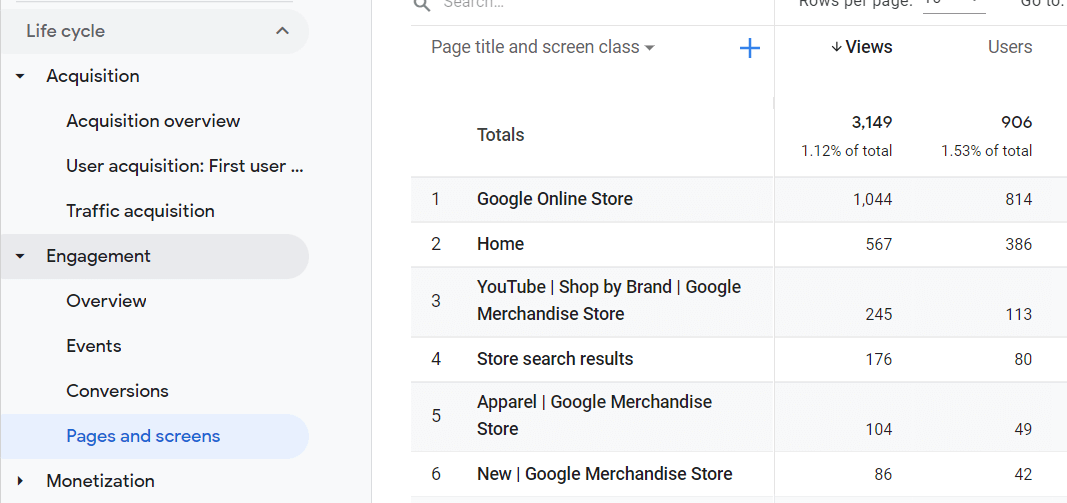Navigate to the Events report
This screenshot has height=503, width=1067.
pyautogui.click(x=94, y=346)
